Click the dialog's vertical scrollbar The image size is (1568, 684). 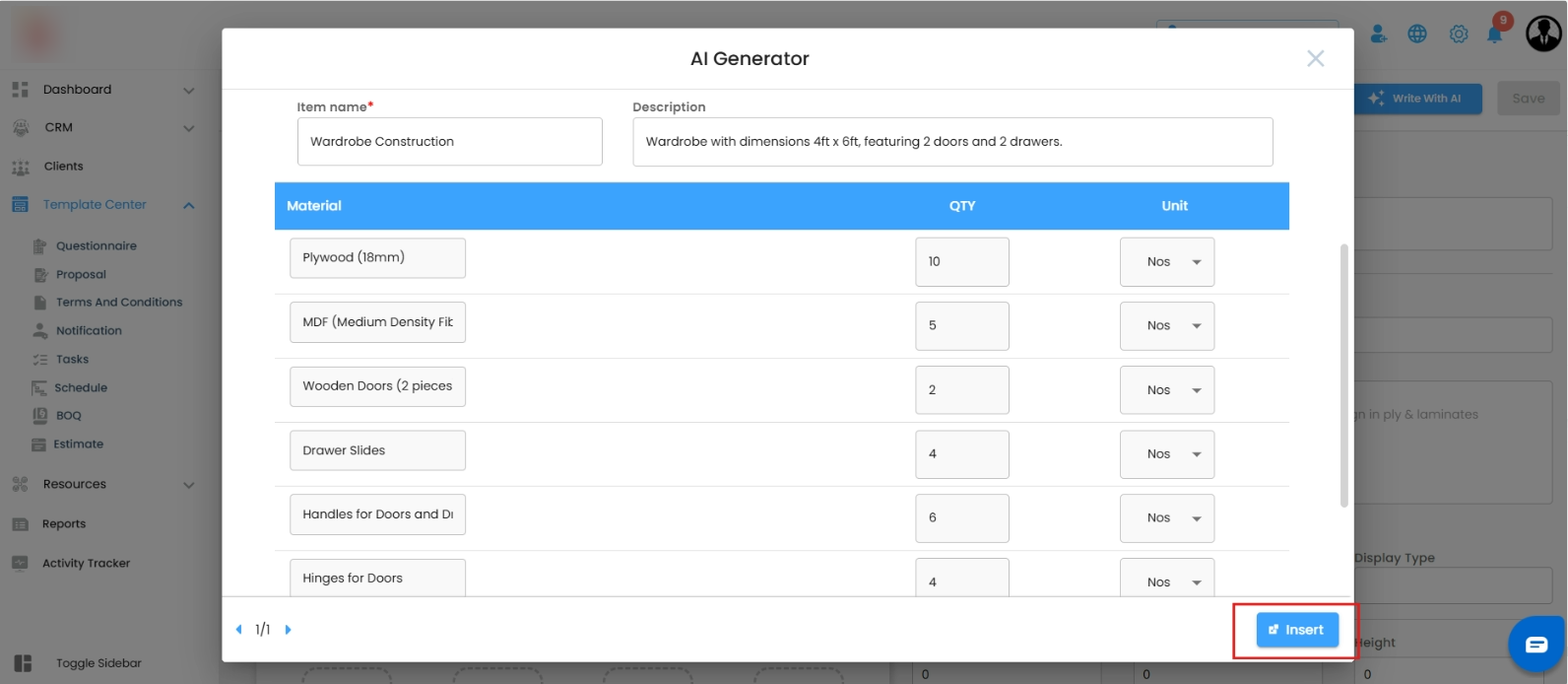point(1344,375)
